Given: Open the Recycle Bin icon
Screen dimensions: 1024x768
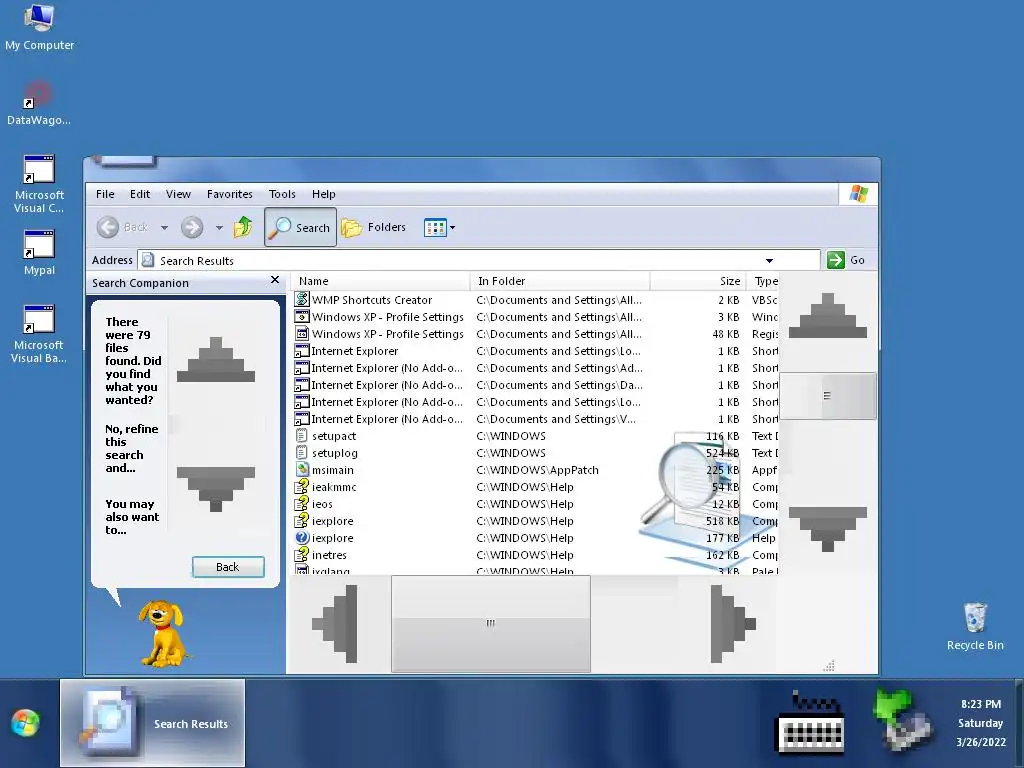Looking at the screenshot, I should tap(975, 626).
